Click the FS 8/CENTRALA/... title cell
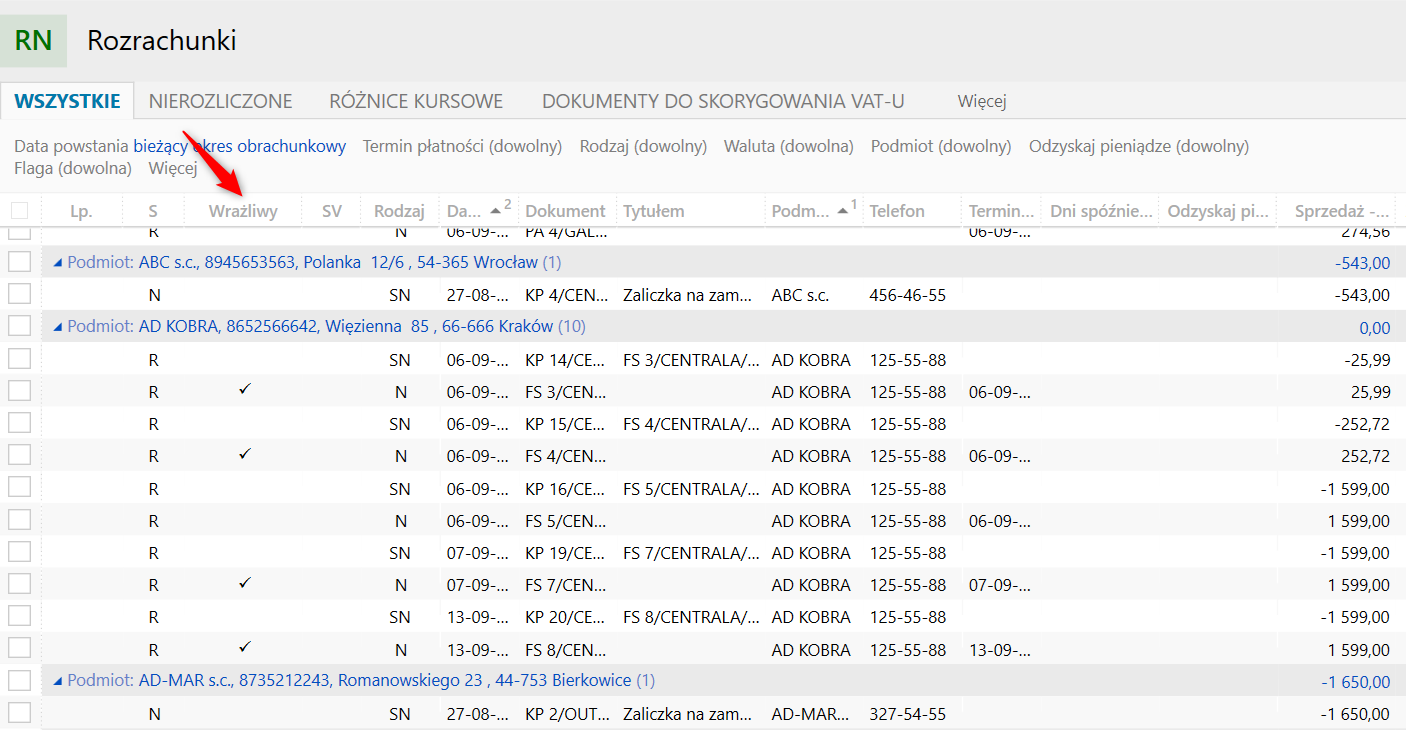1406x730 pixels. [x=691, y=617]
